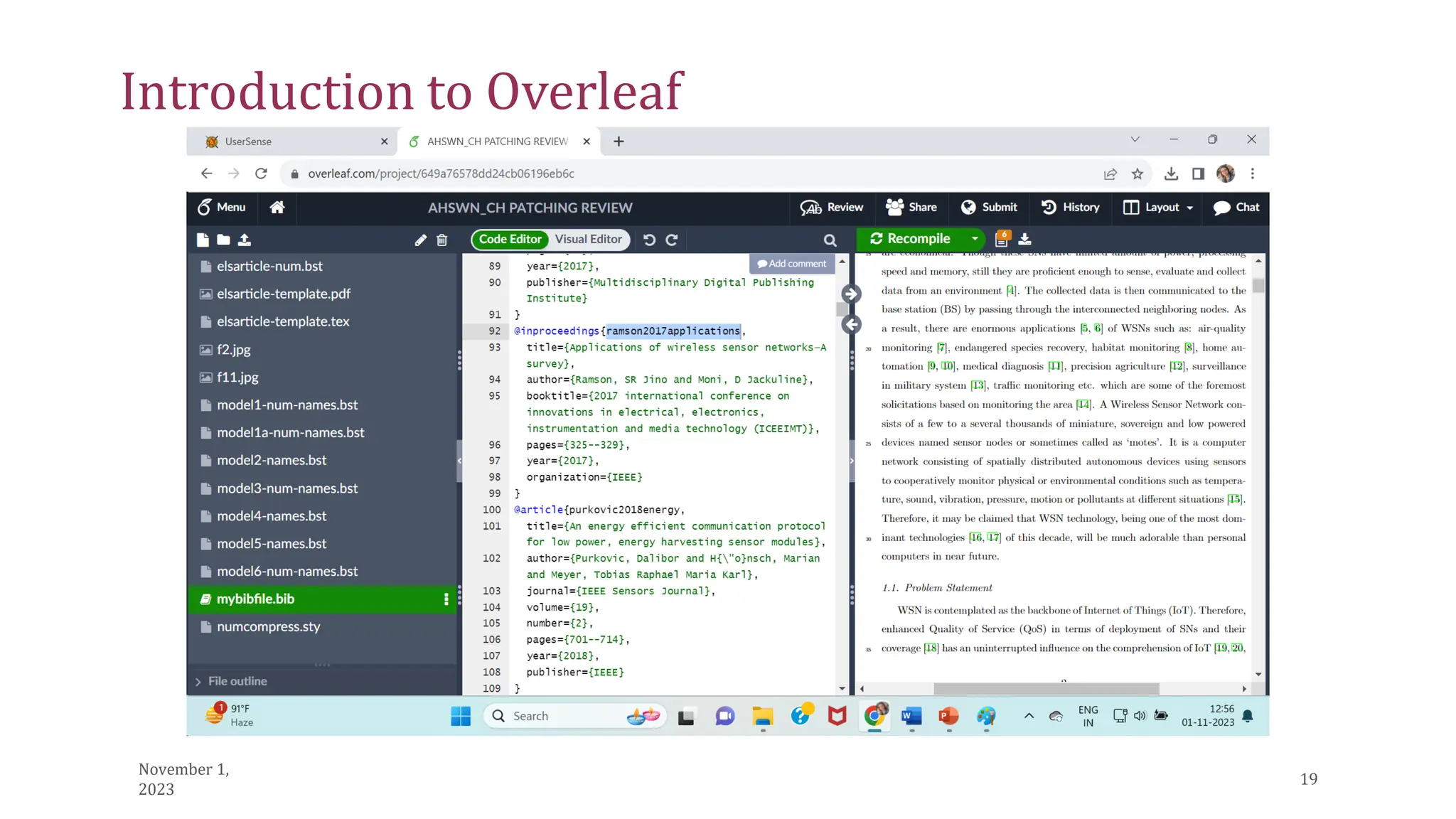Download PDF icon

1025,239
